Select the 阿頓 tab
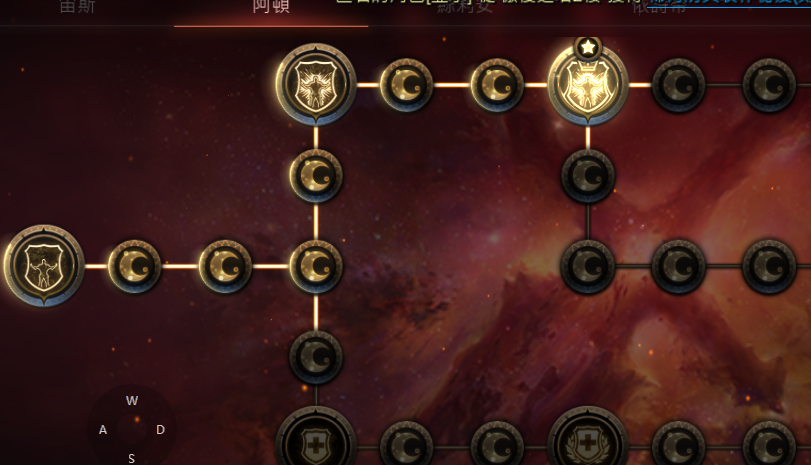Viewport: 811px width, 465px height. click(271, 6)
